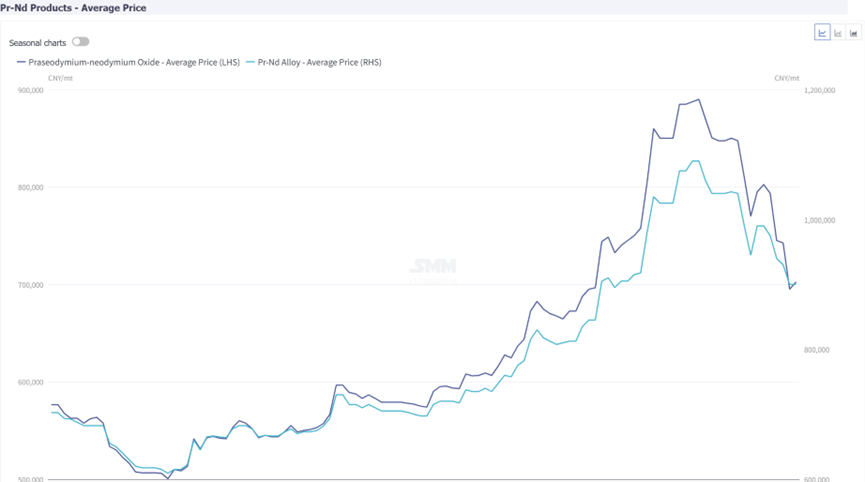
Task: Select the middle chart type icon
Action: pos(838,33)
